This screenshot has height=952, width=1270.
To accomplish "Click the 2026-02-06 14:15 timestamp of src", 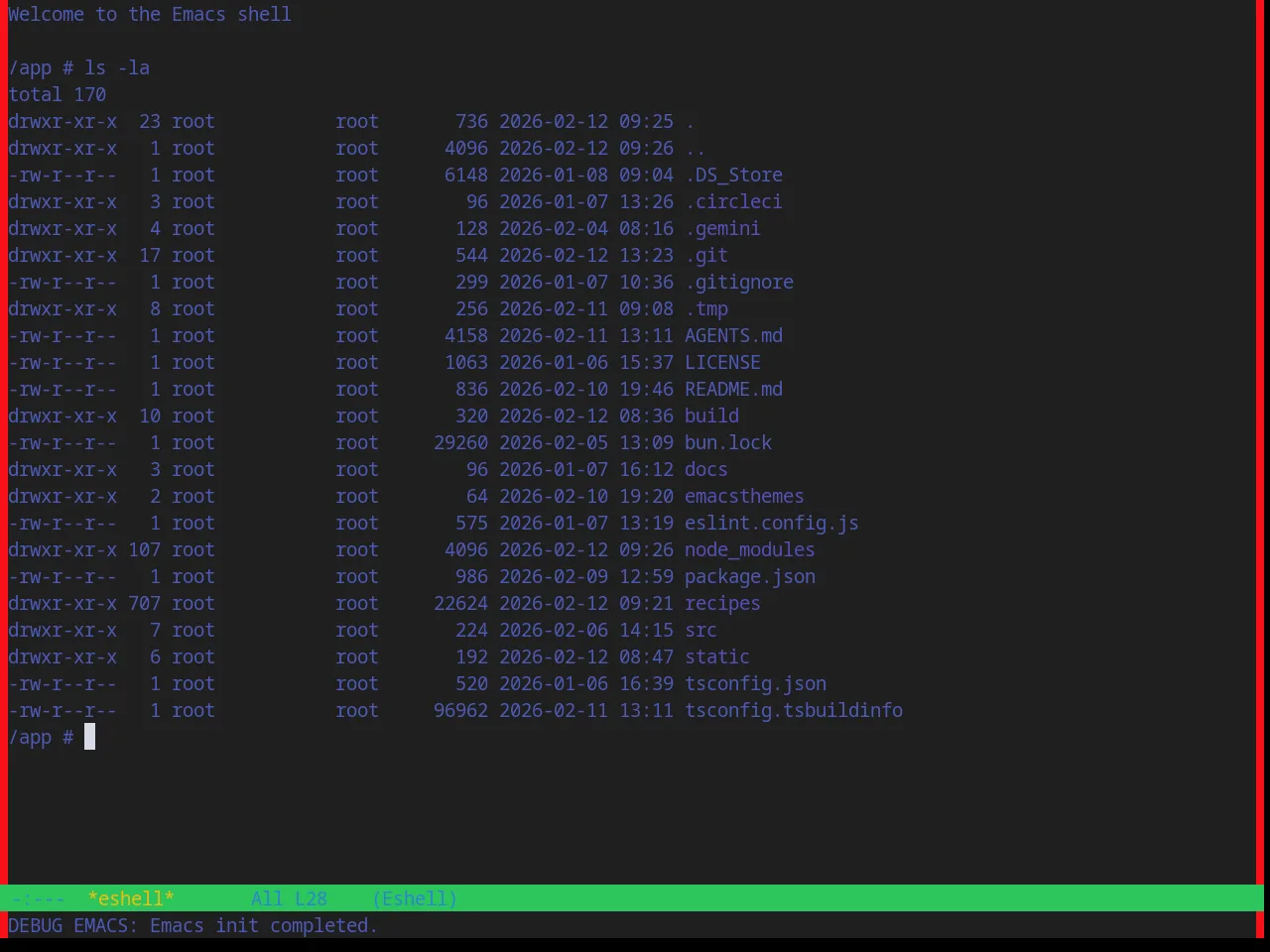I will 586,630.
